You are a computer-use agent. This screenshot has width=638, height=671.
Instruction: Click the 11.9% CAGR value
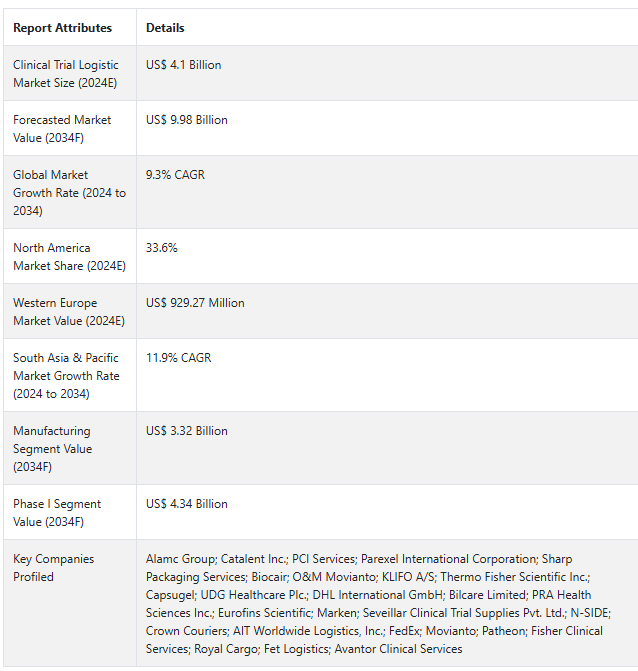pyautogui.click(x=178, y=358)
